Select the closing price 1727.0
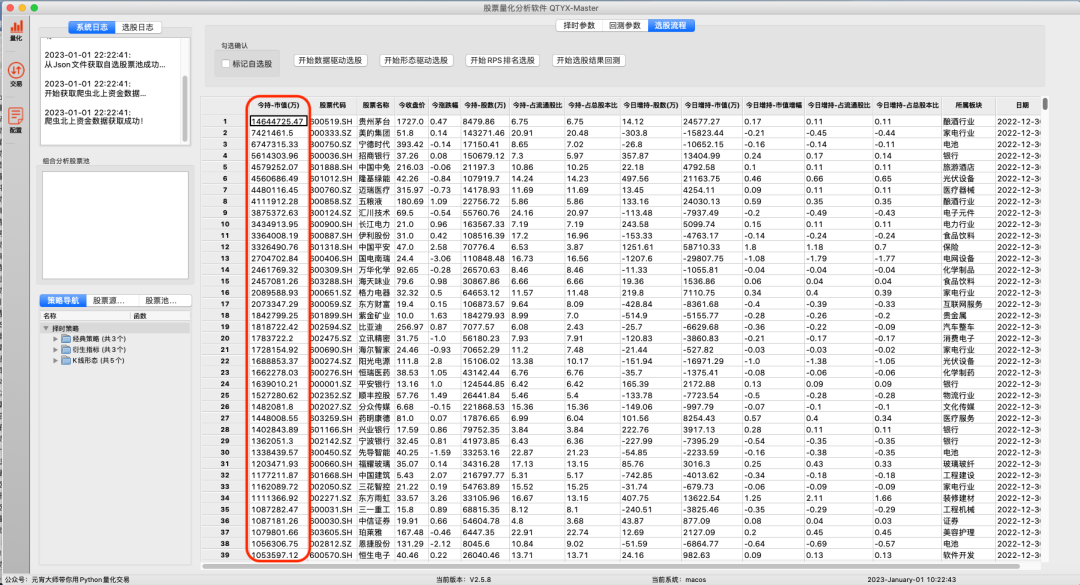Image resolution: width=1080 pixels, height=585 pixels. 411,121
